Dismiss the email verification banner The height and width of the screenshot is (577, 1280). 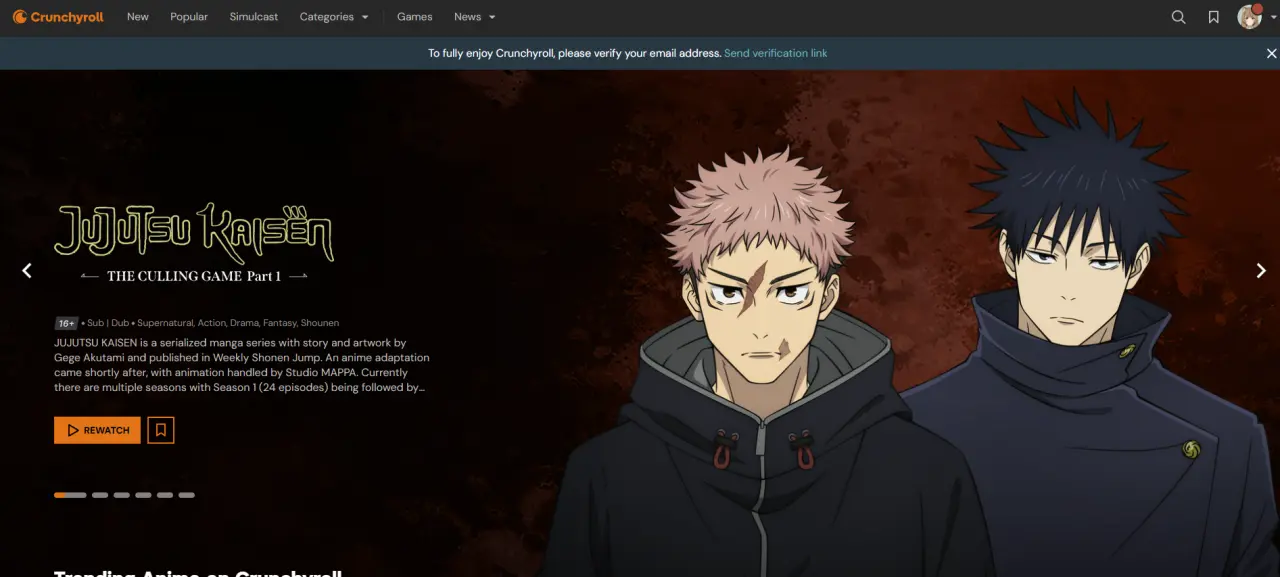[x=1271, y=54]
